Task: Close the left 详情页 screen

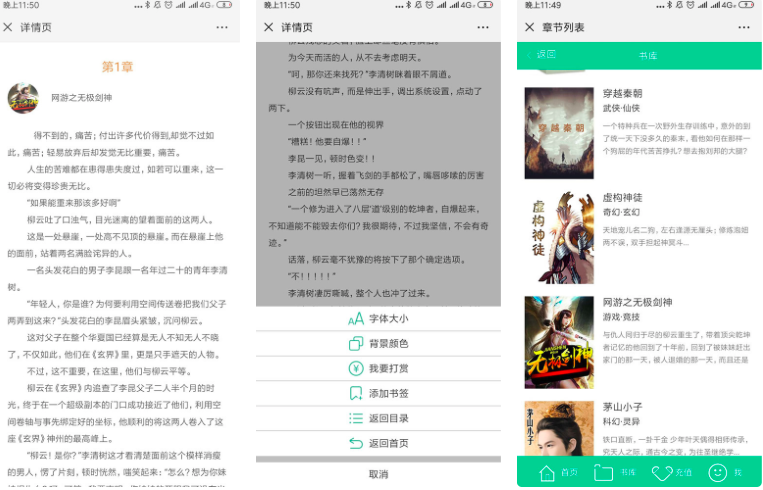Action: (9, 28)
